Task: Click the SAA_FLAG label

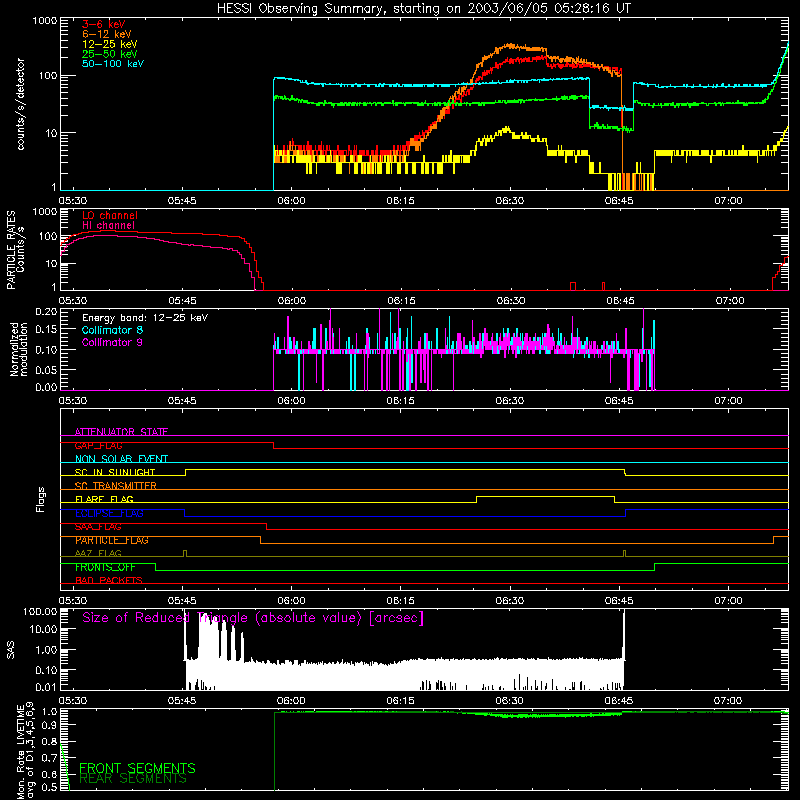Action: [98, 527]
